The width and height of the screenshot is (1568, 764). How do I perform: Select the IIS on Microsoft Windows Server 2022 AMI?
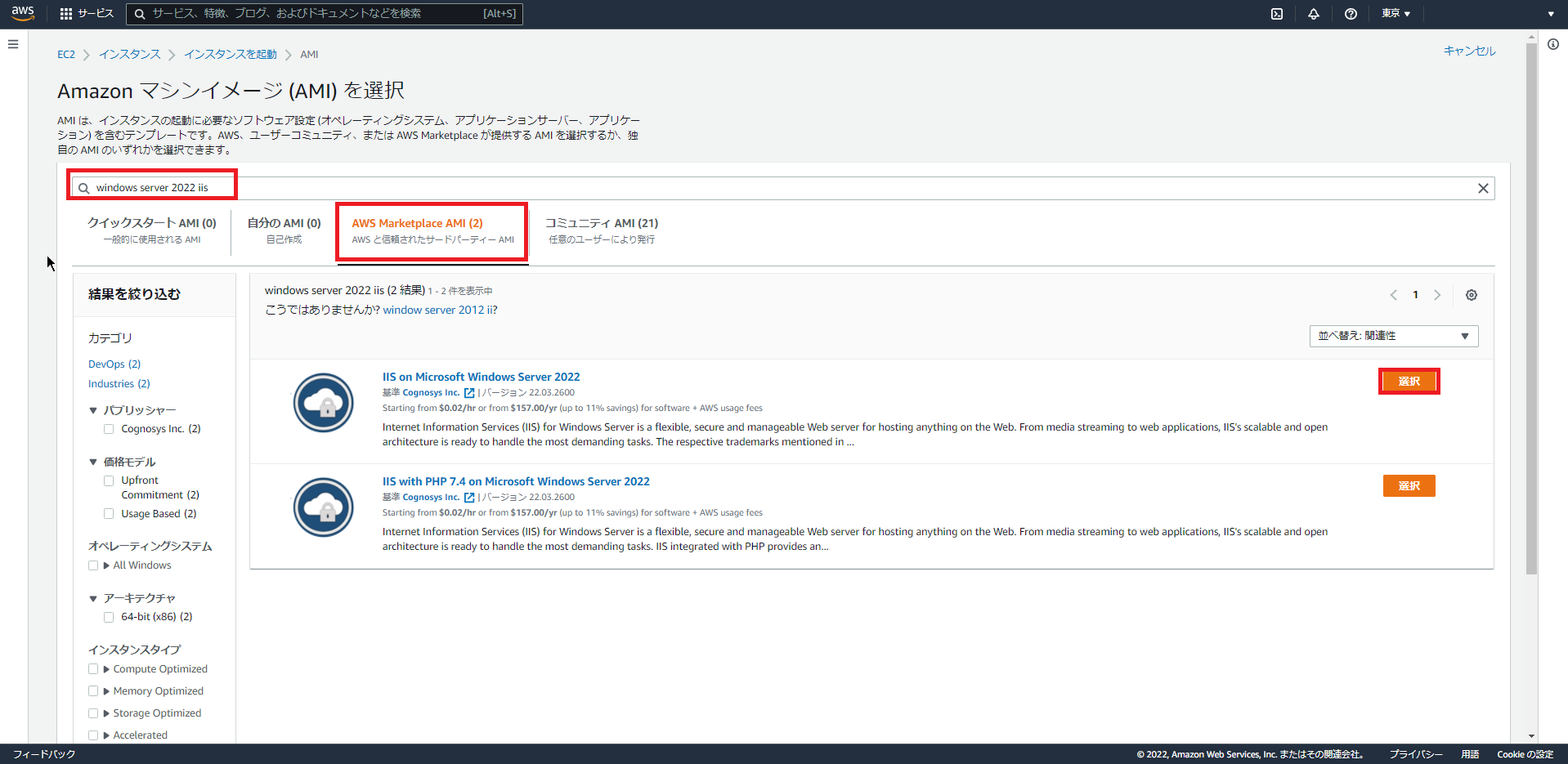click(x=1408, y=381)
